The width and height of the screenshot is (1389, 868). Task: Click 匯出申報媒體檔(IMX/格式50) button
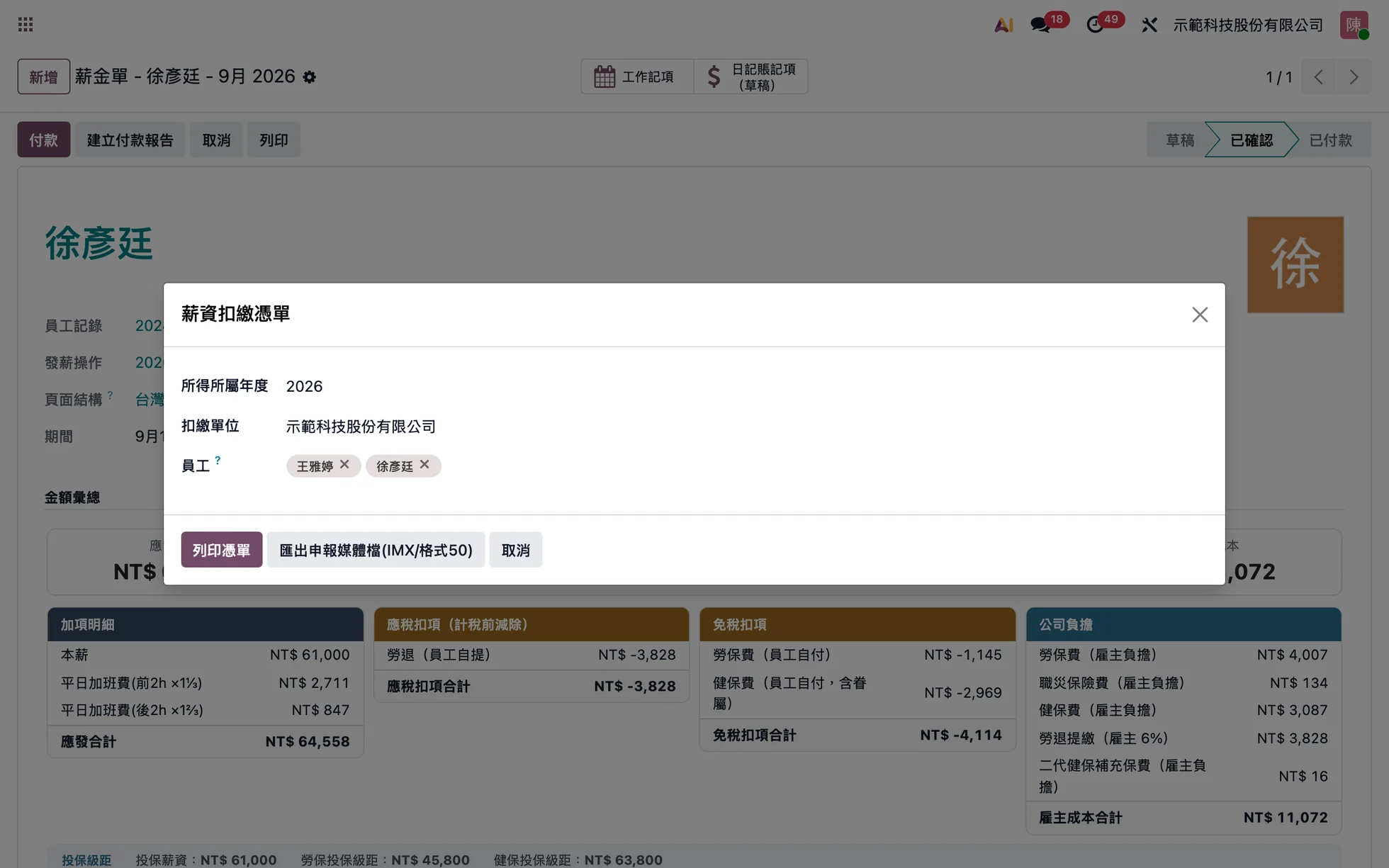click(x=376, y=550)
